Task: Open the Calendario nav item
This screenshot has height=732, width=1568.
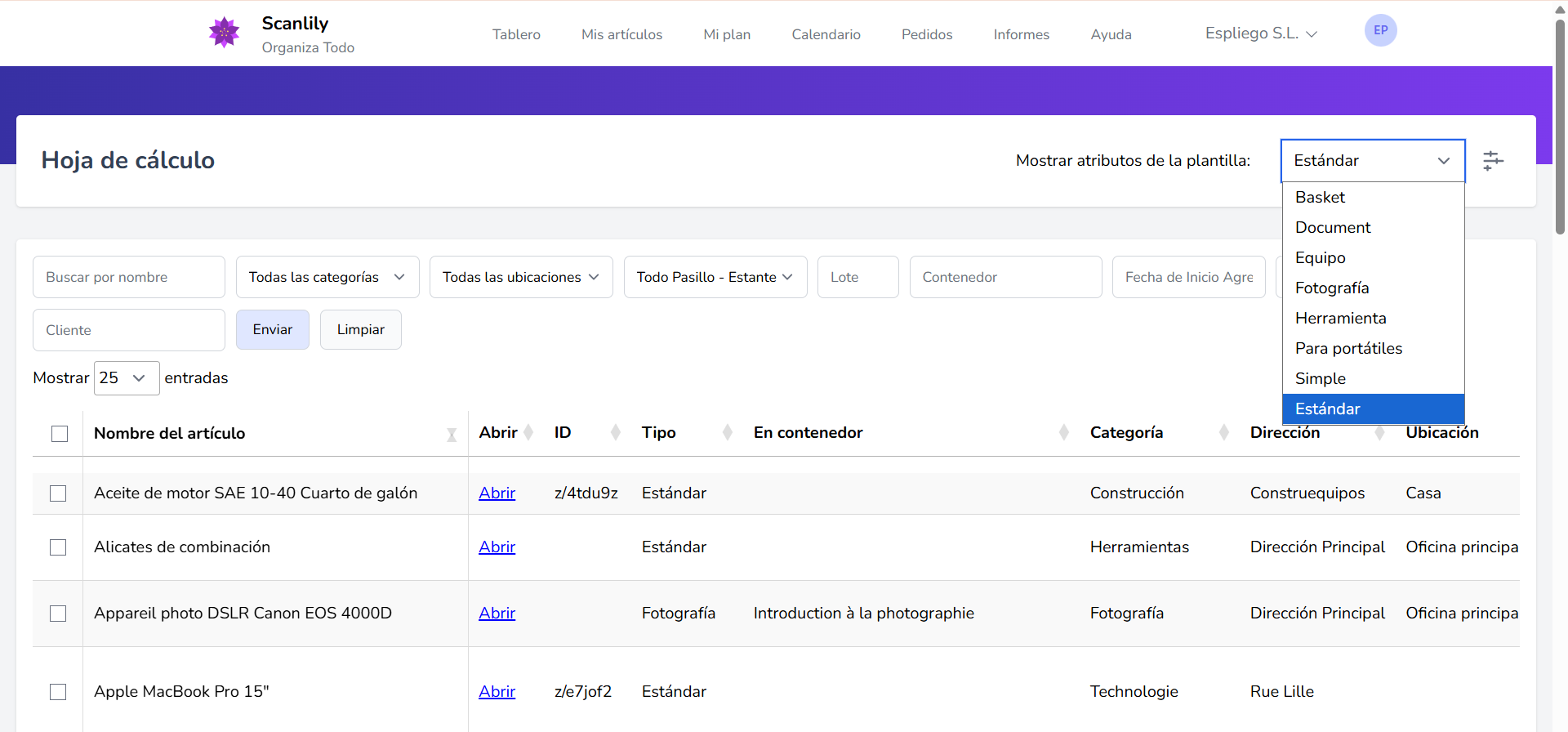Action: click(826, 34)
